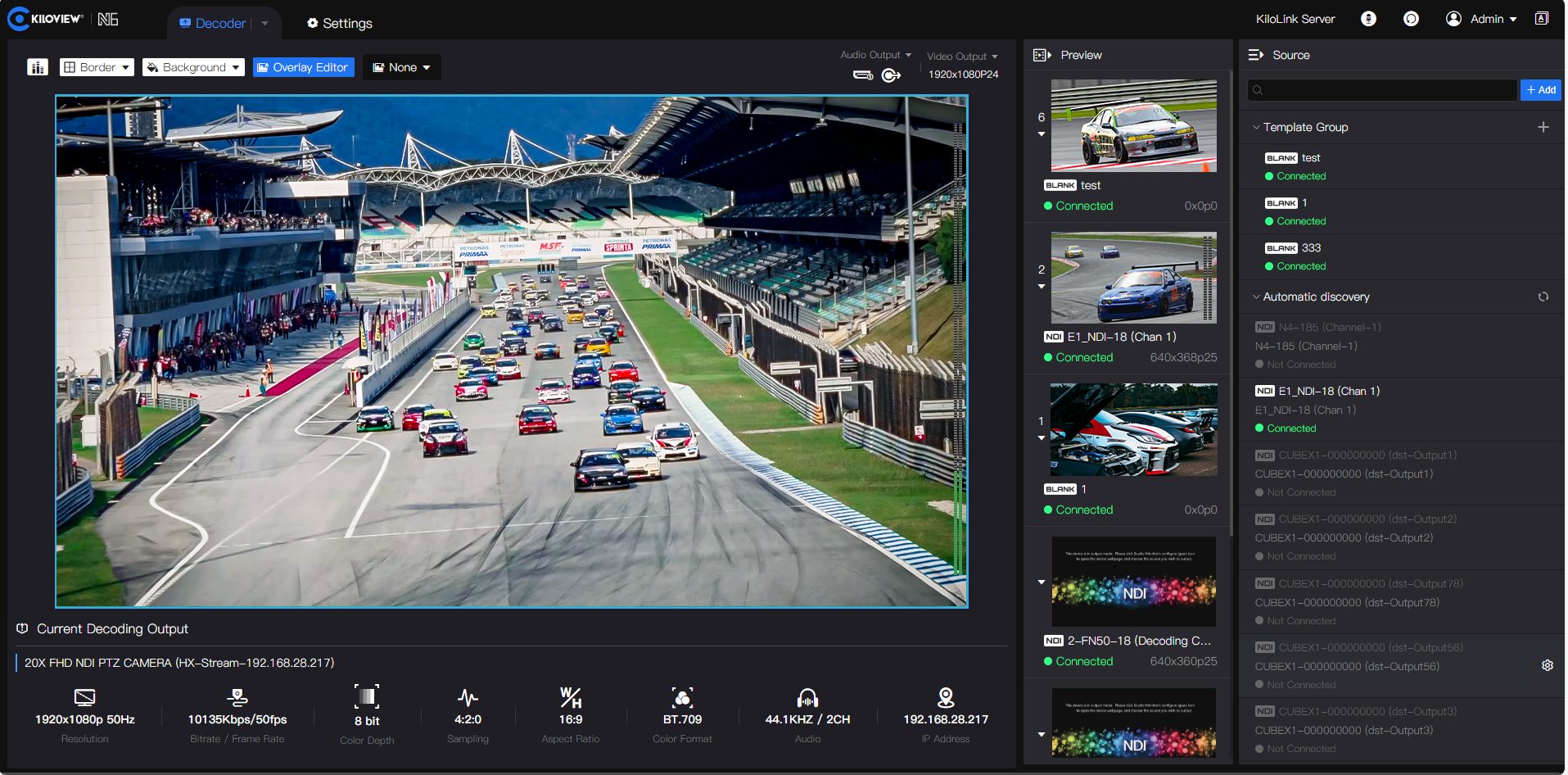
Task: Click the gear icon beside CUBEX1 dst-Output56
Action: tap(1548, 665)
